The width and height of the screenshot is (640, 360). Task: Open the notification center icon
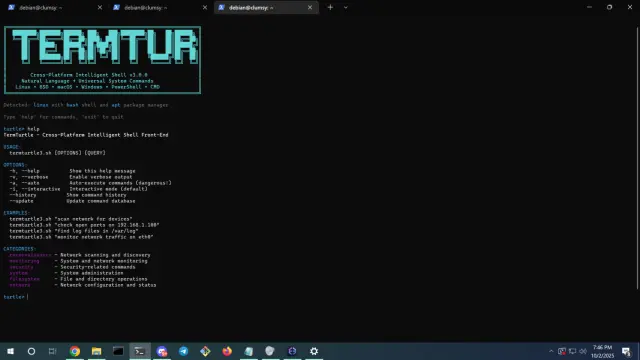(627, 351)
